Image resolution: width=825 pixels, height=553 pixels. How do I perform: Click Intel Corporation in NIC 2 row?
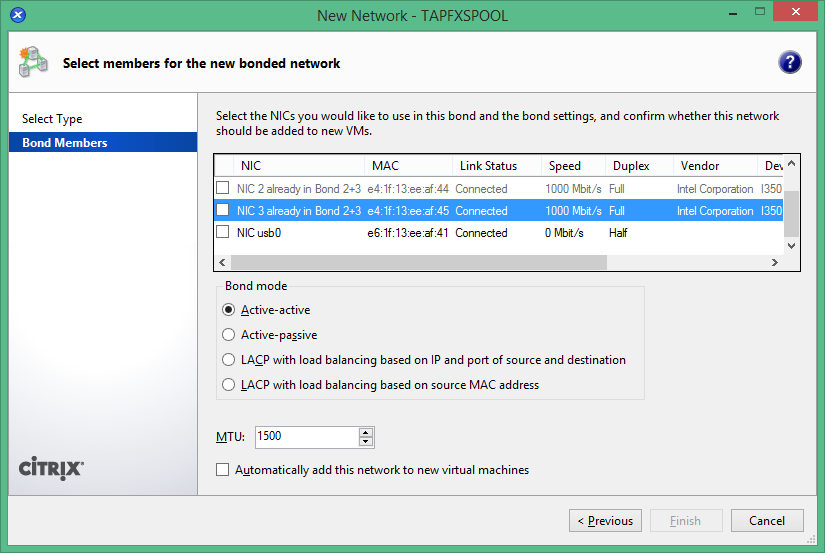coord(715,188)
